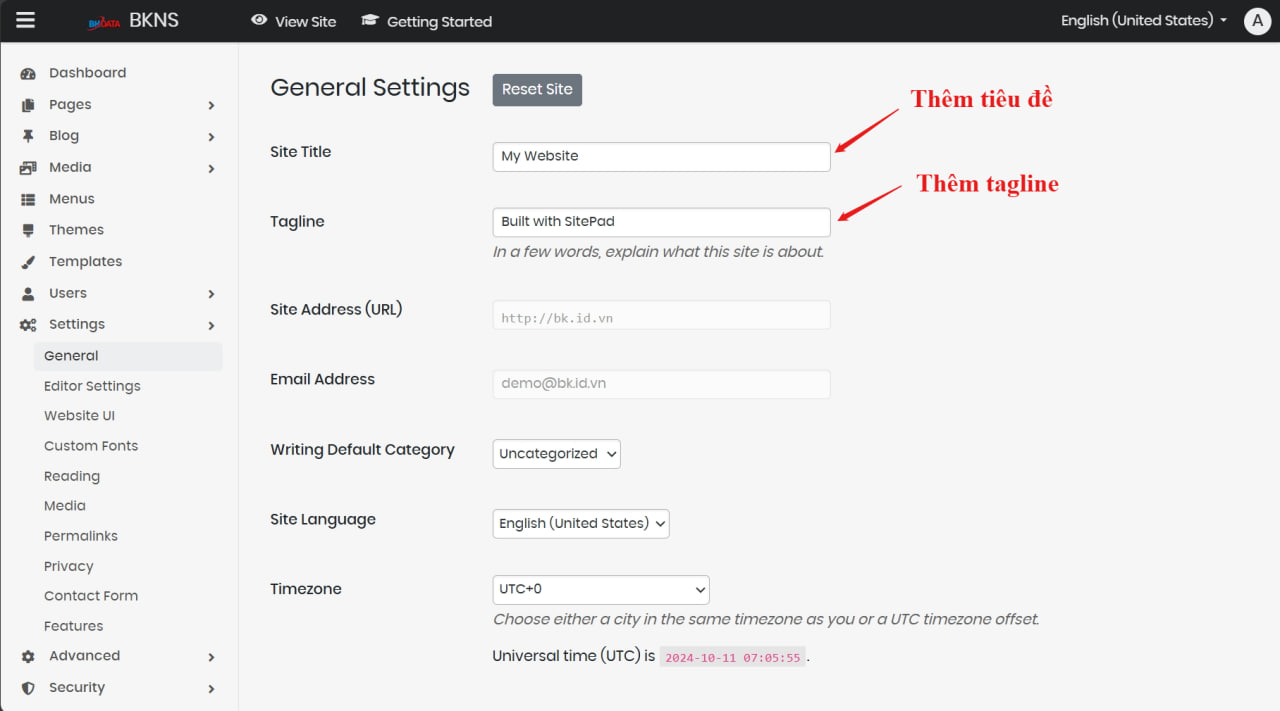
Task: Click the UTC timestamp 2024-10-11 07:05:55
Action: point(733,657)
